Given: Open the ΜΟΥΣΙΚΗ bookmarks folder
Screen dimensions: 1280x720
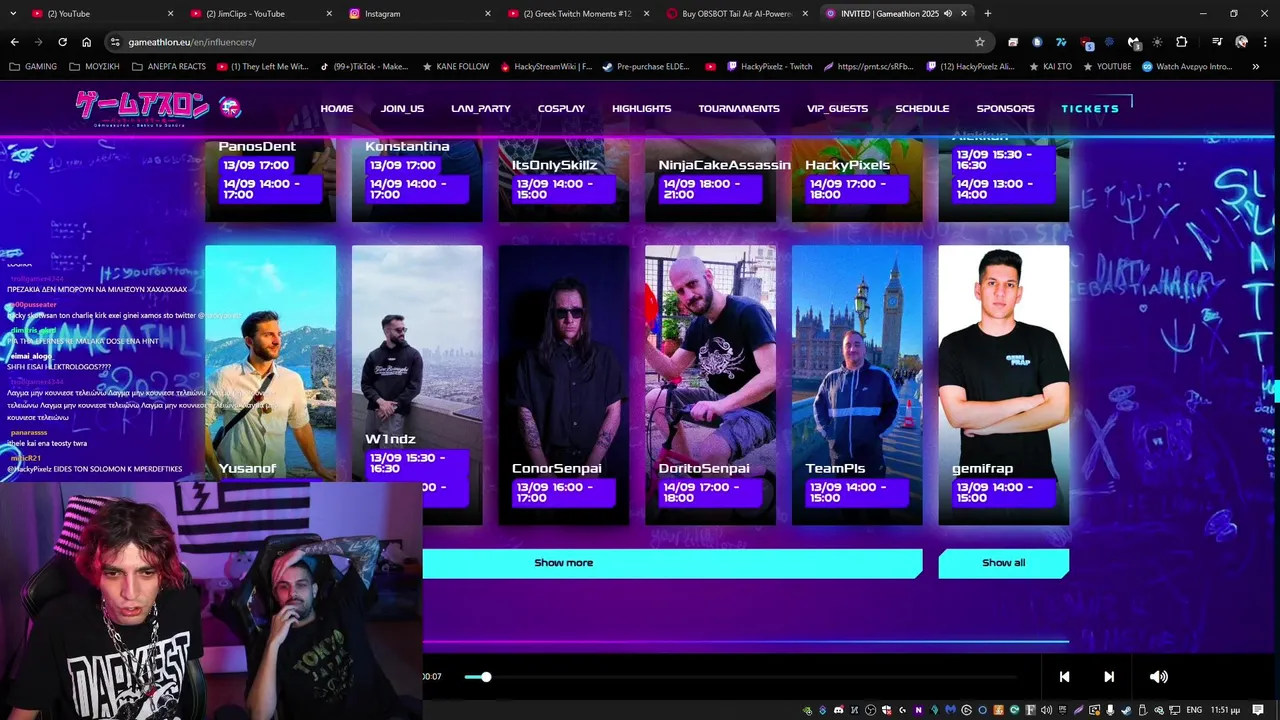Looking at the screenshot, I should (x=94, y=67).
